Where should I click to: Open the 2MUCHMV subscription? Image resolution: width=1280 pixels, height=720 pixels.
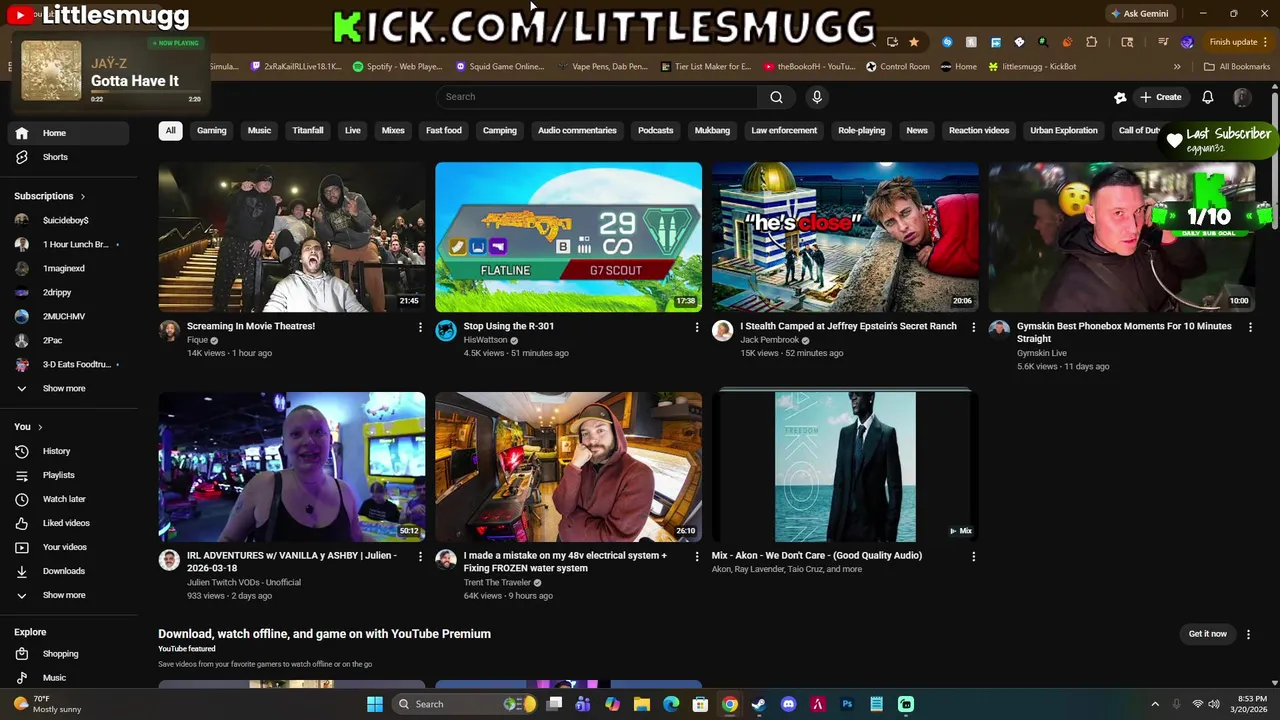coord(69,316)
